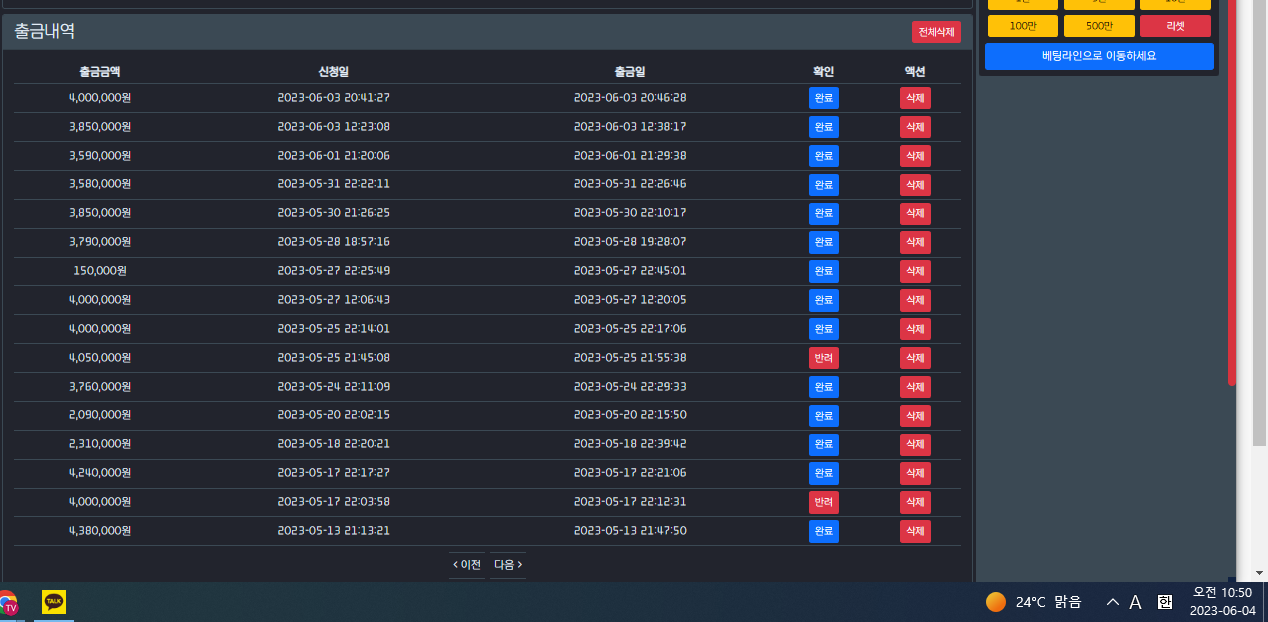Go to previous page with 이전
The width and height of the screenshot is (1268, 622).
click(467, 565)
